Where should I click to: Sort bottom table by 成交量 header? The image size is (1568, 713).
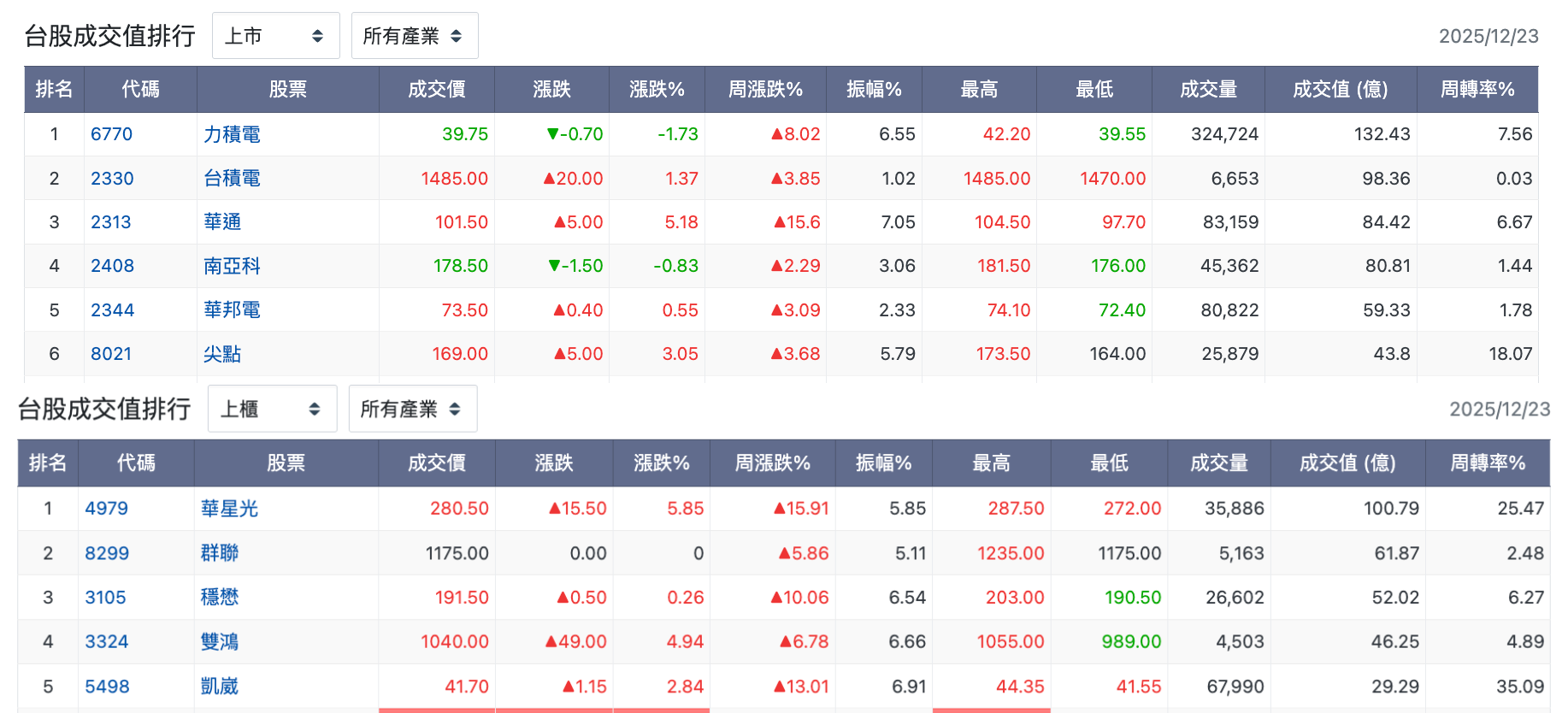click(1219, 463)
